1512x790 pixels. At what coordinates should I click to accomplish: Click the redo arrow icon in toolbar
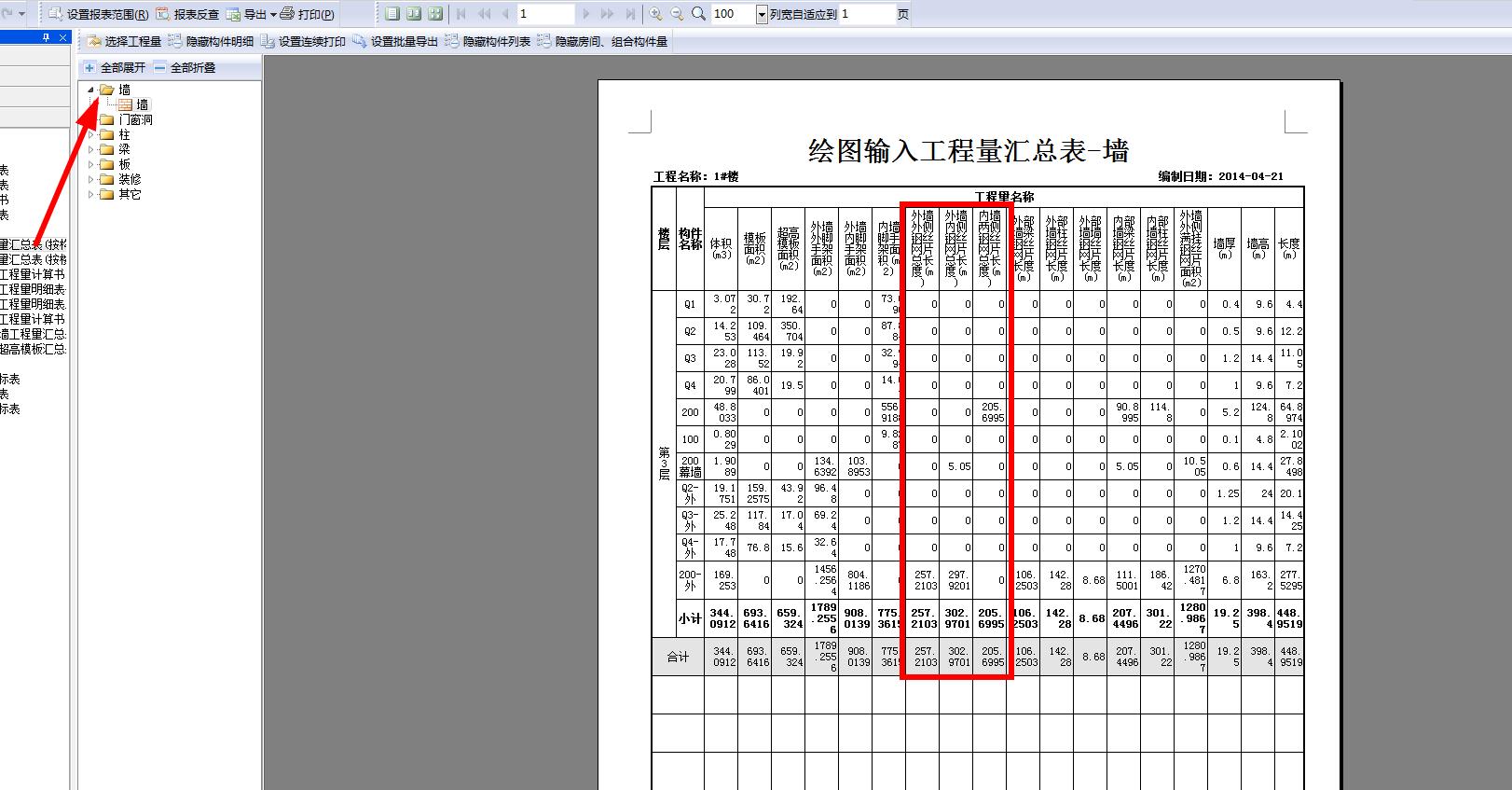point(8,14)
